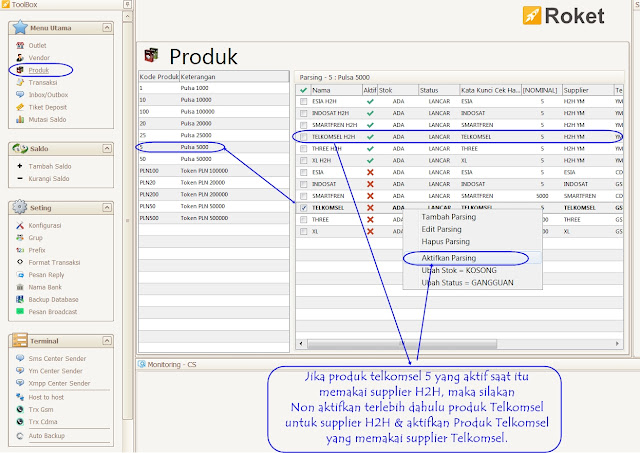The image size is (640, 453).
Task: Open the Transaksi link
Action: pyautogui.click(x=43, y=82)
